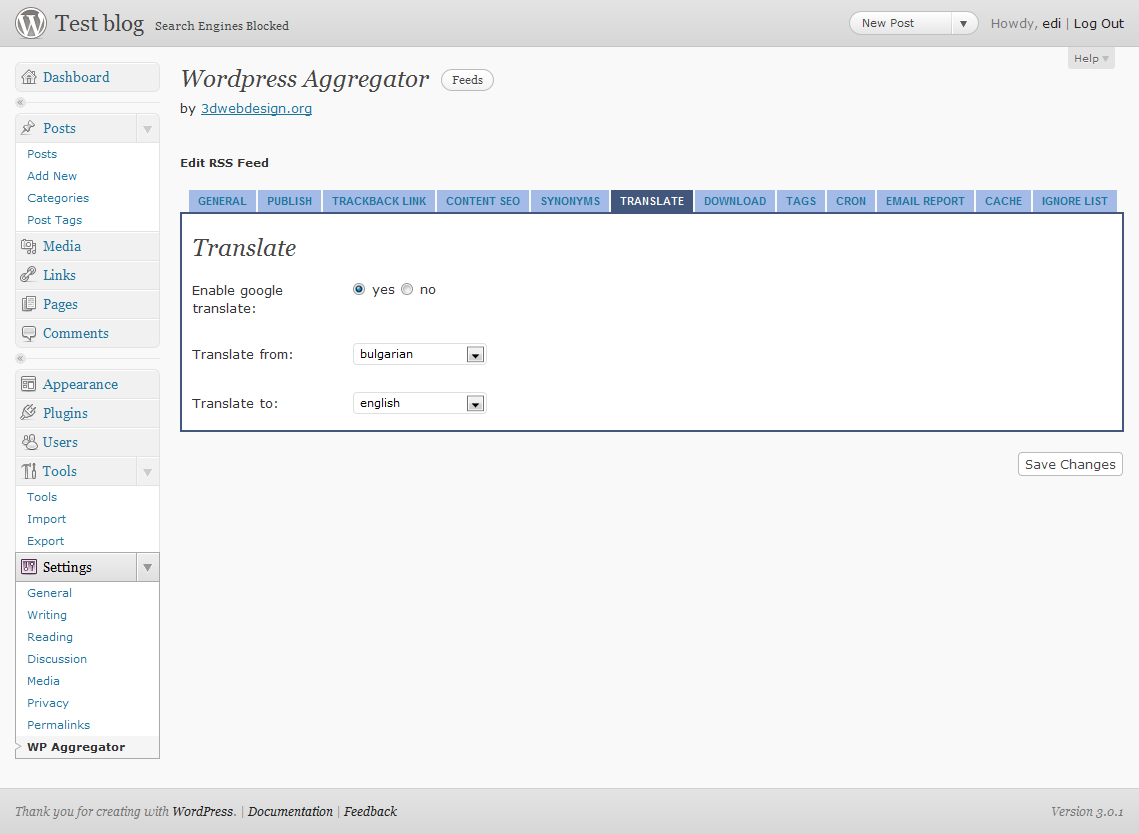Open Import under Tools
1139x834 pixels.
click(46, 519)
